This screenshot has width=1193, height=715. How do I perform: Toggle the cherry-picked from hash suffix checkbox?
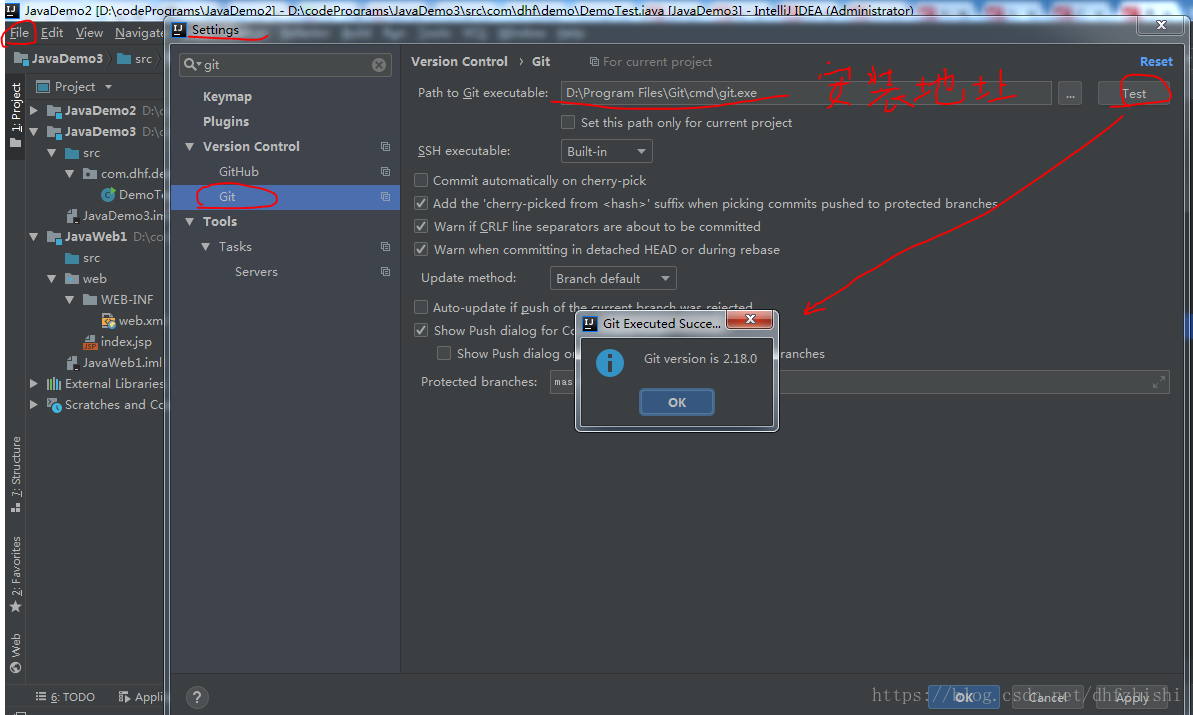coord(421,203)
